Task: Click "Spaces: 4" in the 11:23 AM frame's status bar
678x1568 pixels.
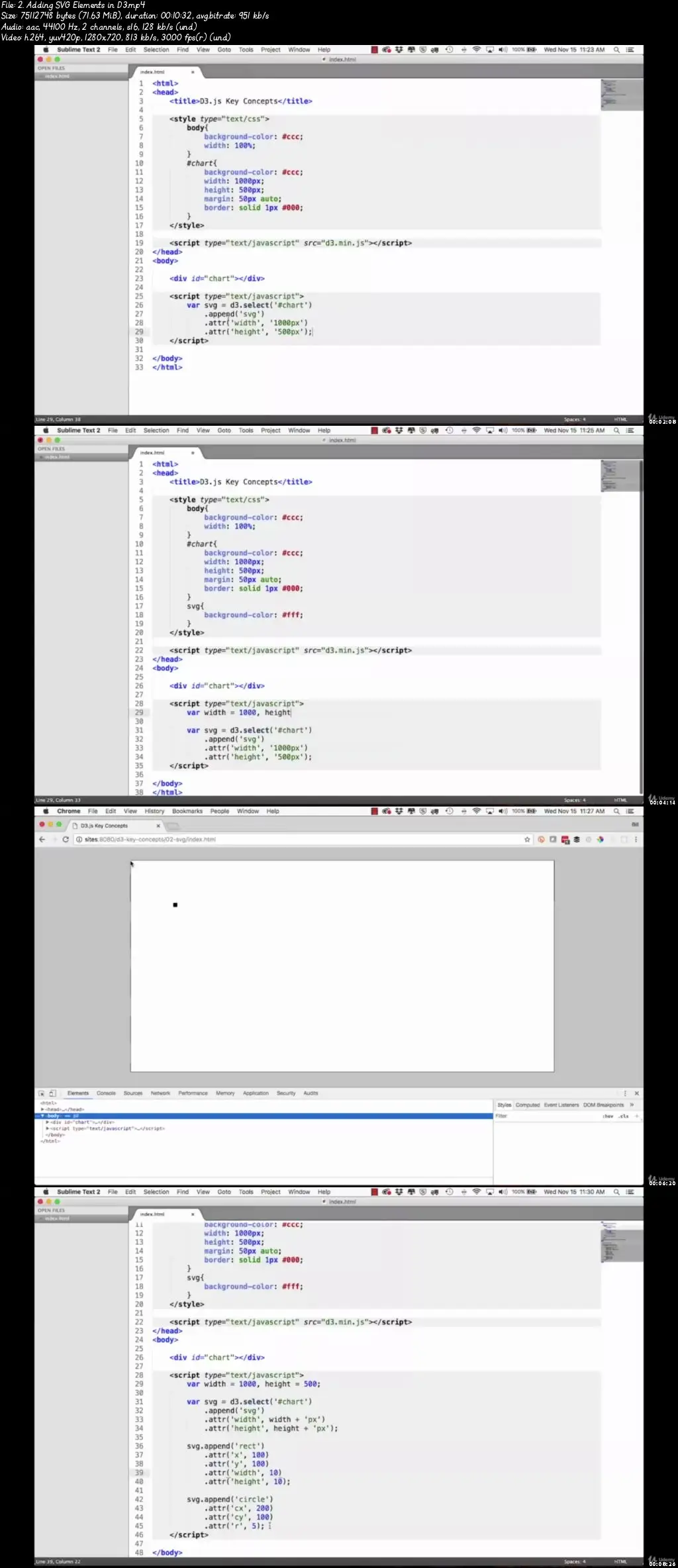Action: 575,419
